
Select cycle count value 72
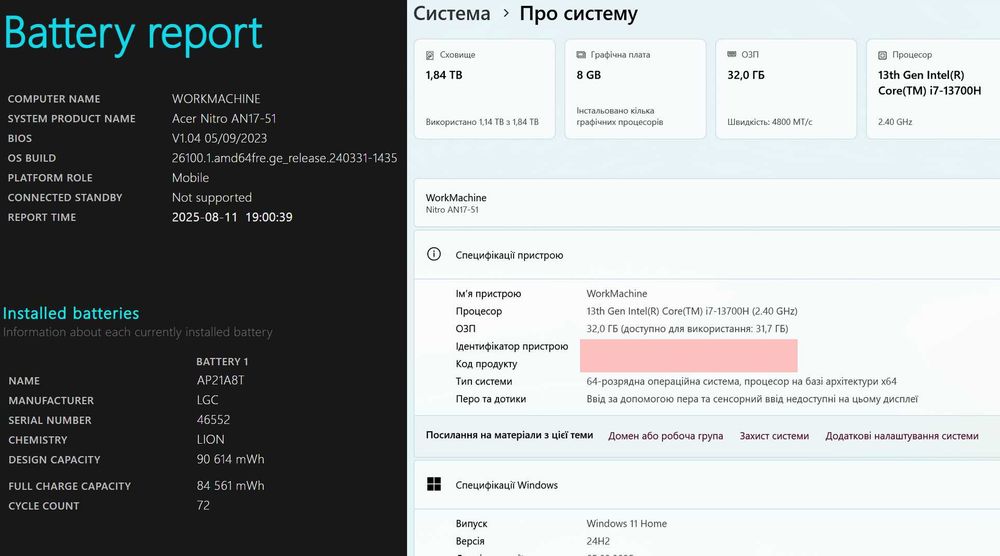(x=203, y=506)
